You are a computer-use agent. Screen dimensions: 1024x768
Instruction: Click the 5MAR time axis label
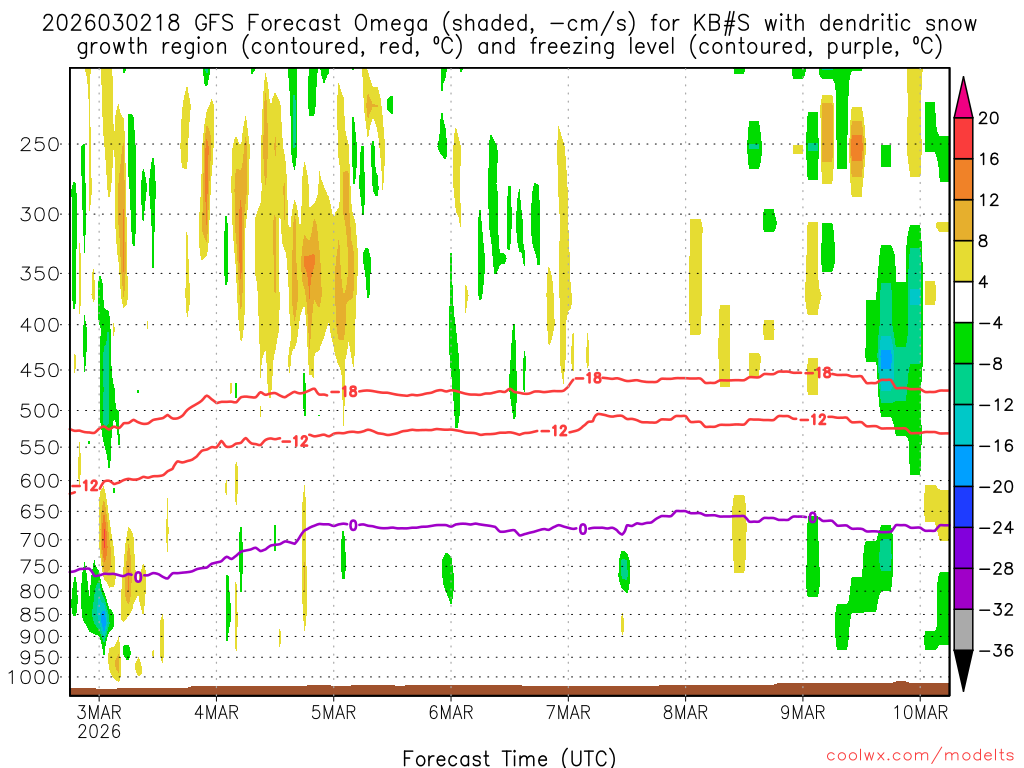(x=334, y=712)
